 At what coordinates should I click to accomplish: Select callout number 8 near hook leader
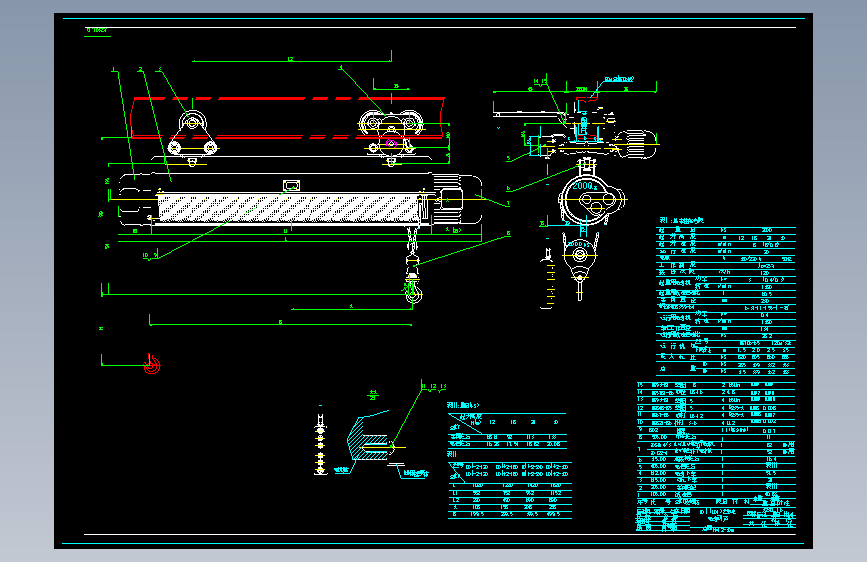click(509, 233)
